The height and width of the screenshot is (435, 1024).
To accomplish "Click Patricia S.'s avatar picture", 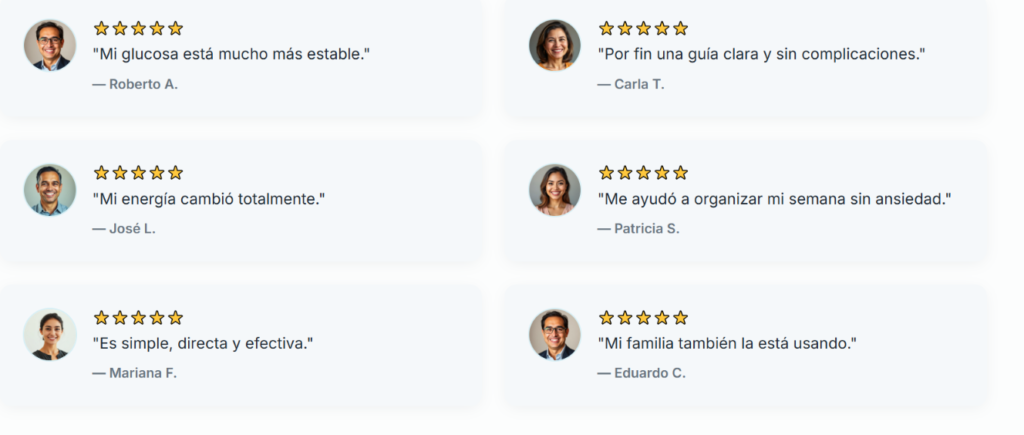I will (x=555, y=190).
